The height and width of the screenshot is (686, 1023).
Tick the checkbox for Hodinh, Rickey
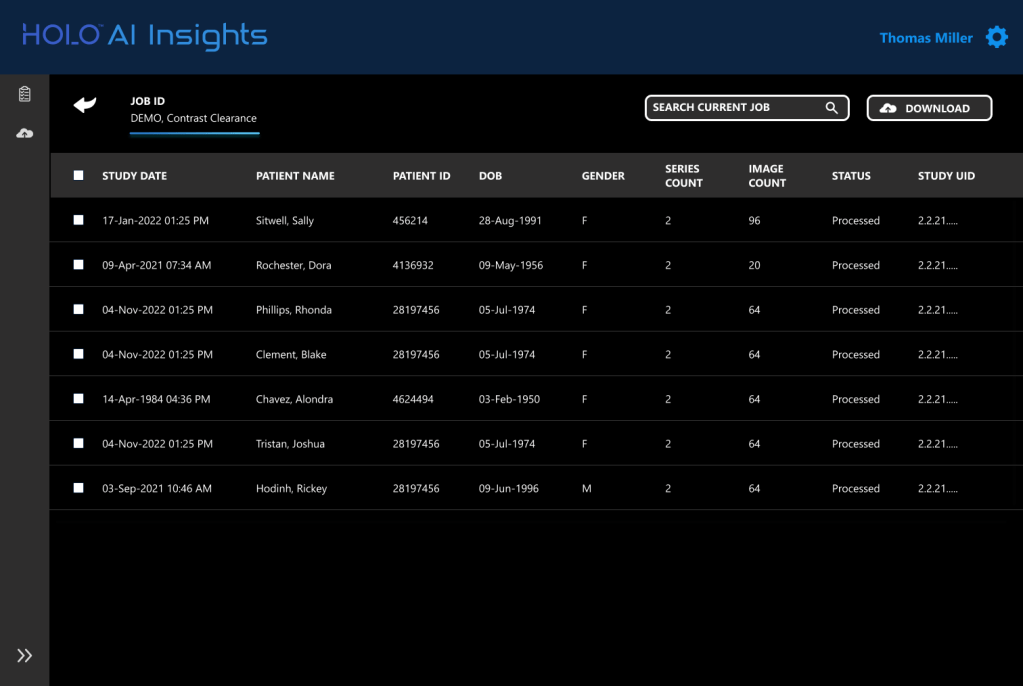79,488
